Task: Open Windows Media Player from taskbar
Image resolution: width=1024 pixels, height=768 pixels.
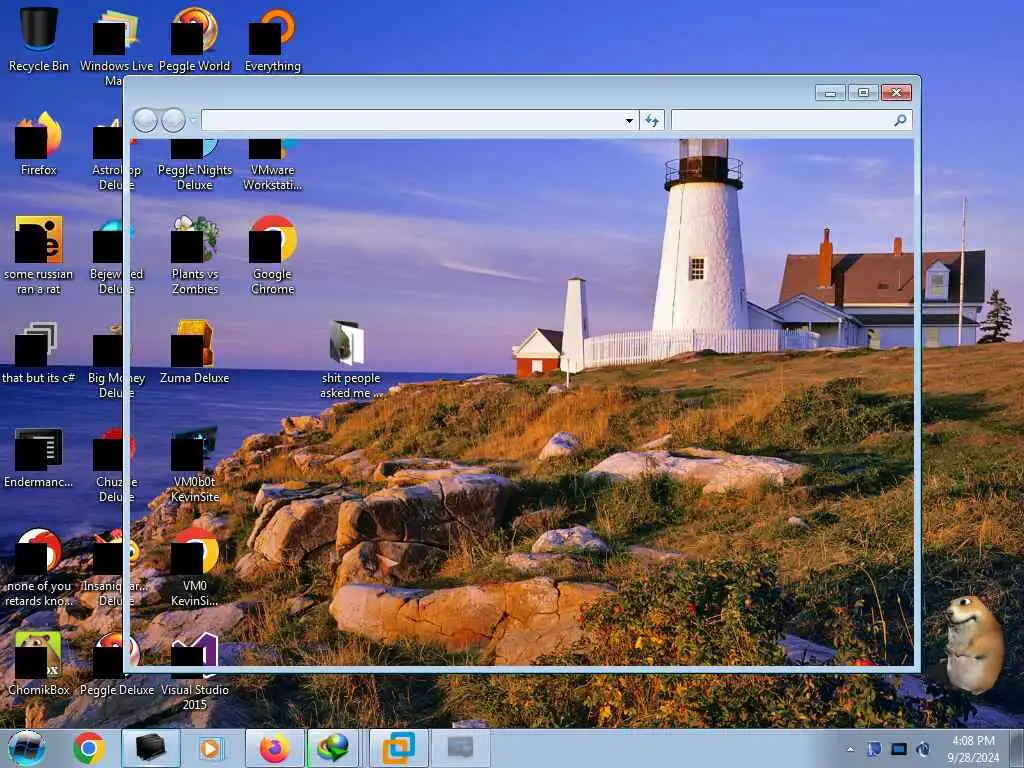Action: 210,748
